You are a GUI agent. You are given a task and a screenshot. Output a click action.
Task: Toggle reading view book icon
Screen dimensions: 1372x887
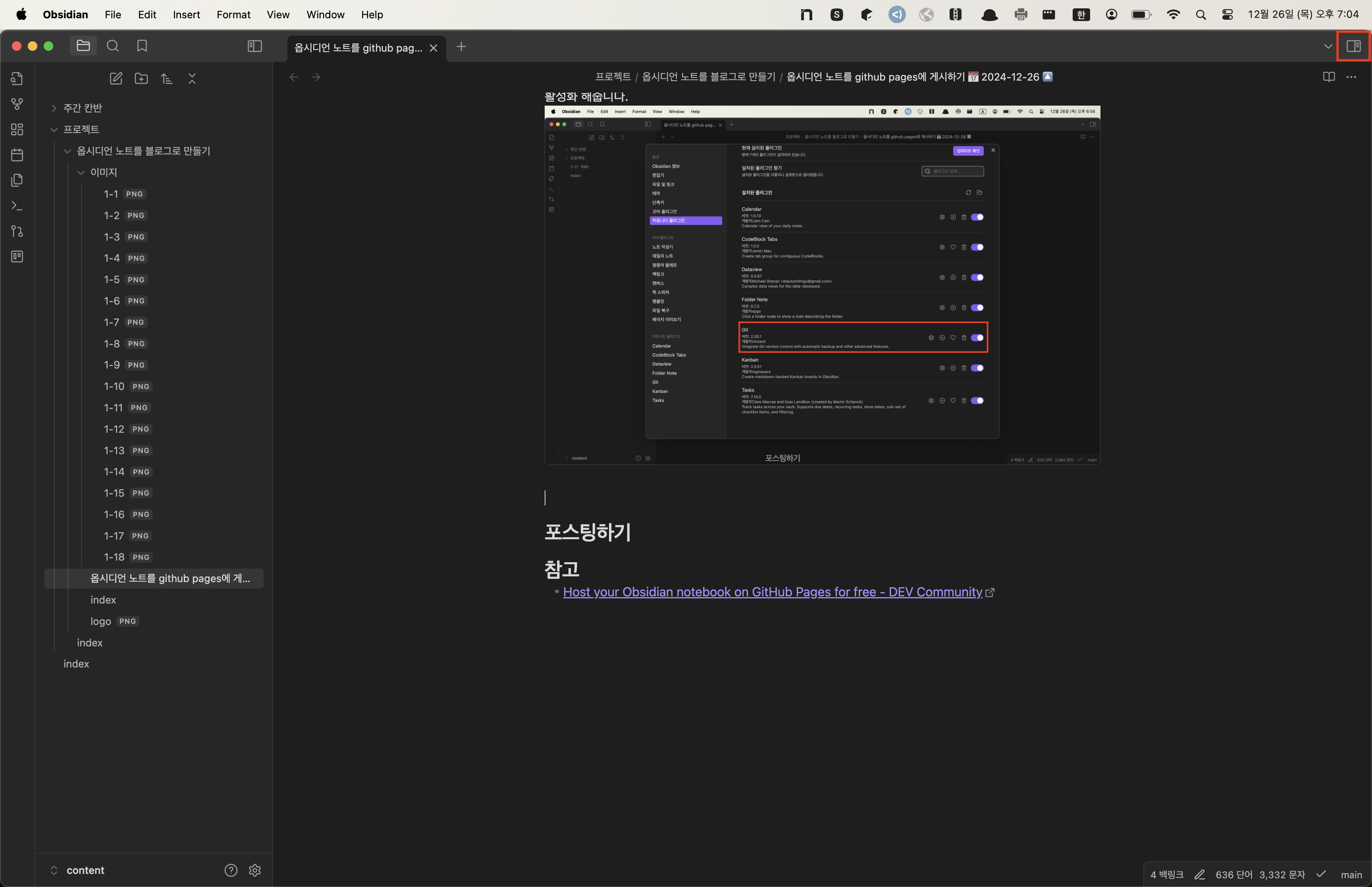(x=1329, y=77)
